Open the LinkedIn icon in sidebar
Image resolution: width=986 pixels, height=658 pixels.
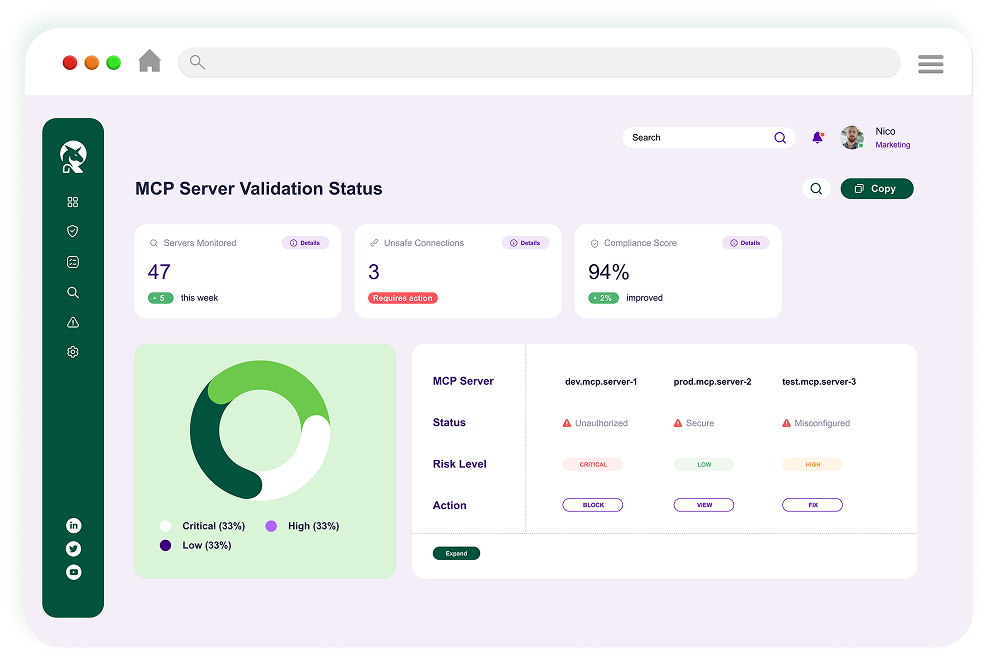(73, 525)
